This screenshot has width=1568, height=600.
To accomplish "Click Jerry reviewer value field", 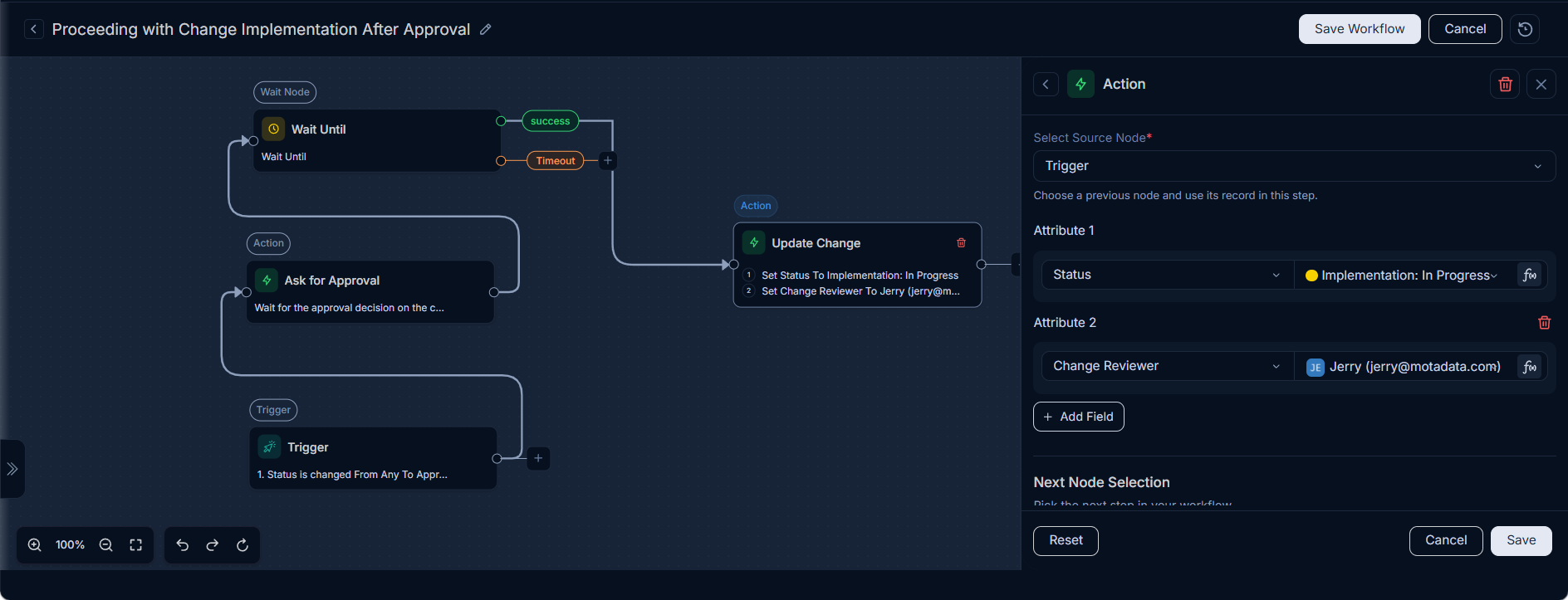I will click(x=1405, y=367).
